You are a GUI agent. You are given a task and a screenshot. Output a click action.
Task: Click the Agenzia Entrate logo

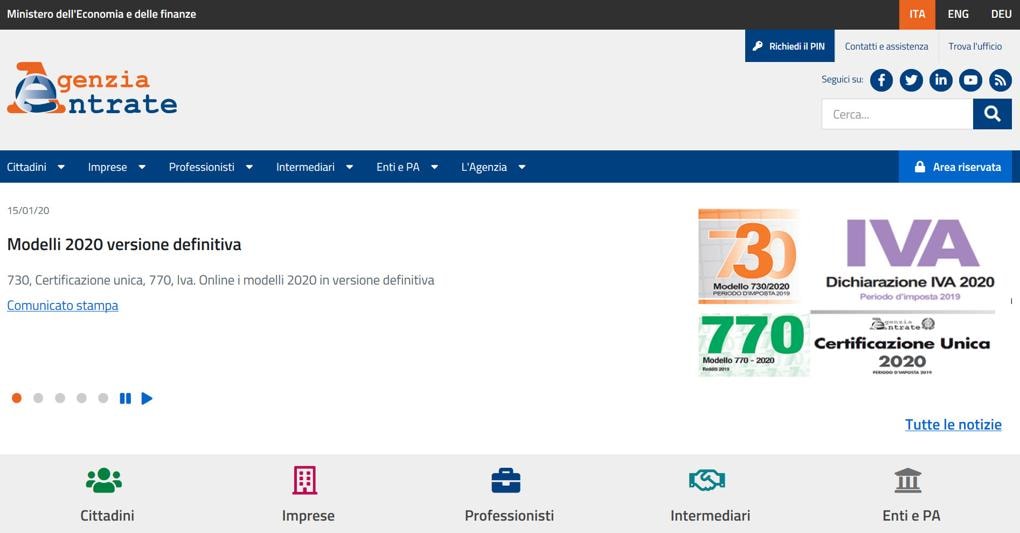(92, 89)
